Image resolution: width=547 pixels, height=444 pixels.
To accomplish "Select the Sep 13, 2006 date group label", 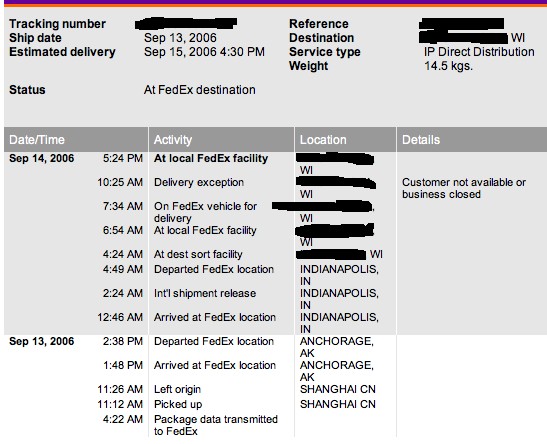I will [x=42, y=341].
